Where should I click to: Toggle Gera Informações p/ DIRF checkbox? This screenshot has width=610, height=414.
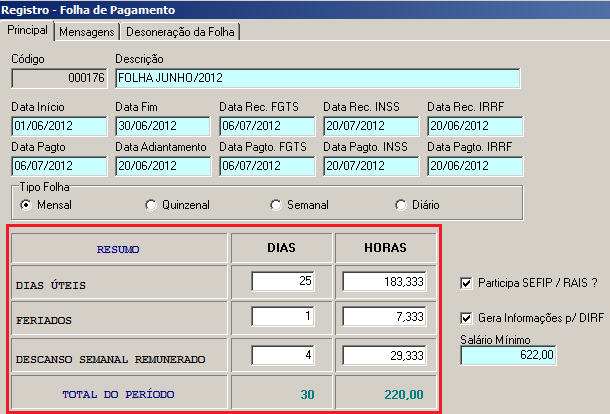466,318
